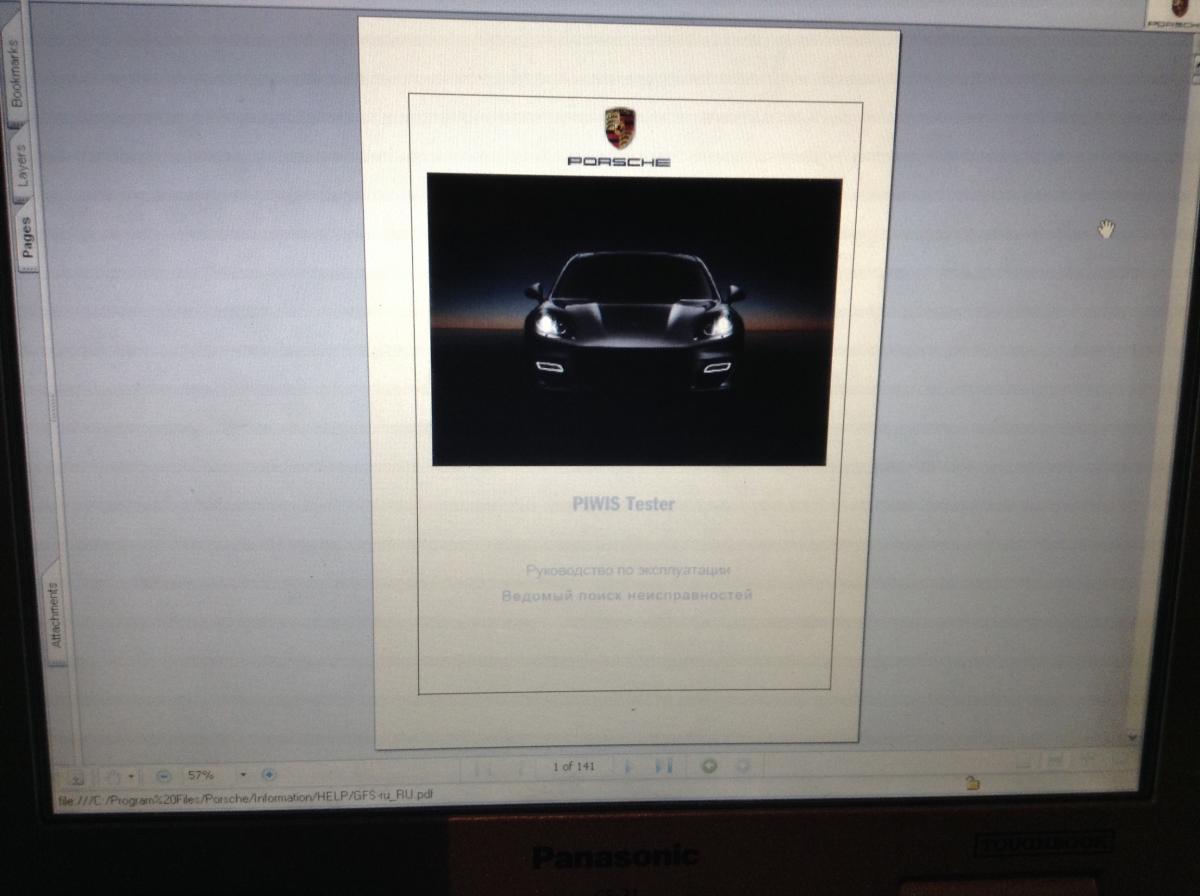Click the zoom in plus icon
Screen dimensions: 1200x896
tap(268, 774)
